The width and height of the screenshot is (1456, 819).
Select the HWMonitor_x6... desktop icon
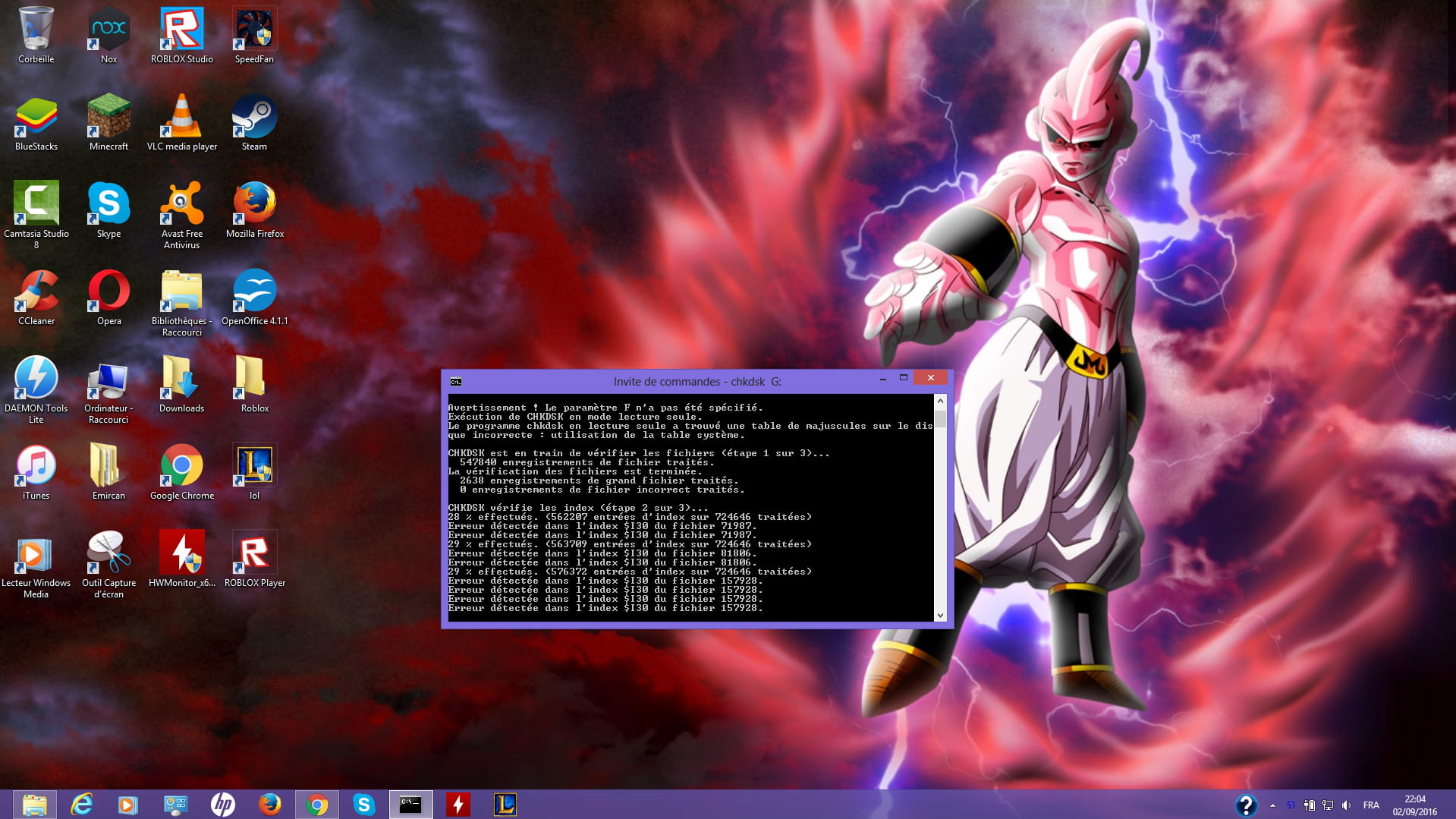click(x=181, y=559)
